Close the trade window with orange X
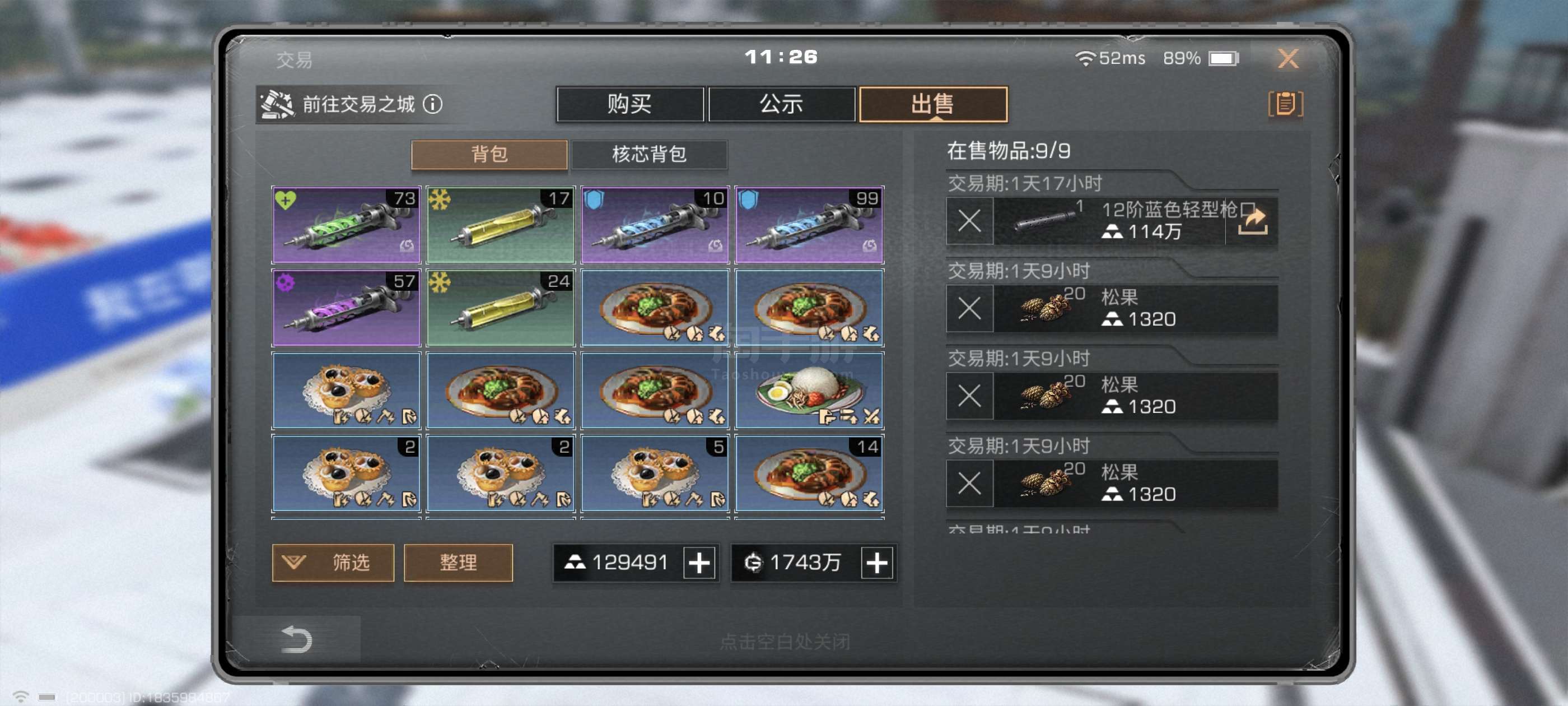This screenshot has height=706, width=1568. click(1287, 58)
